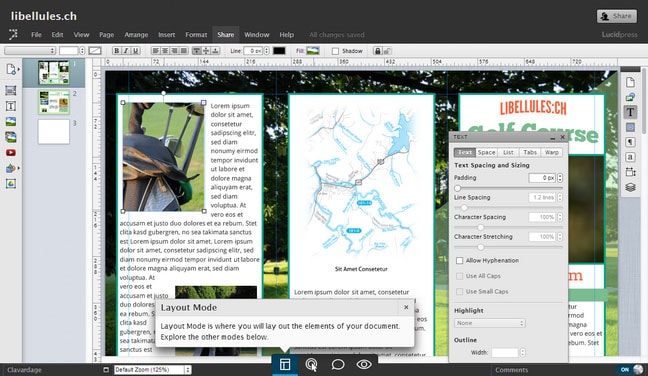Open the add page icon in left sidebar

pos(11,69)
